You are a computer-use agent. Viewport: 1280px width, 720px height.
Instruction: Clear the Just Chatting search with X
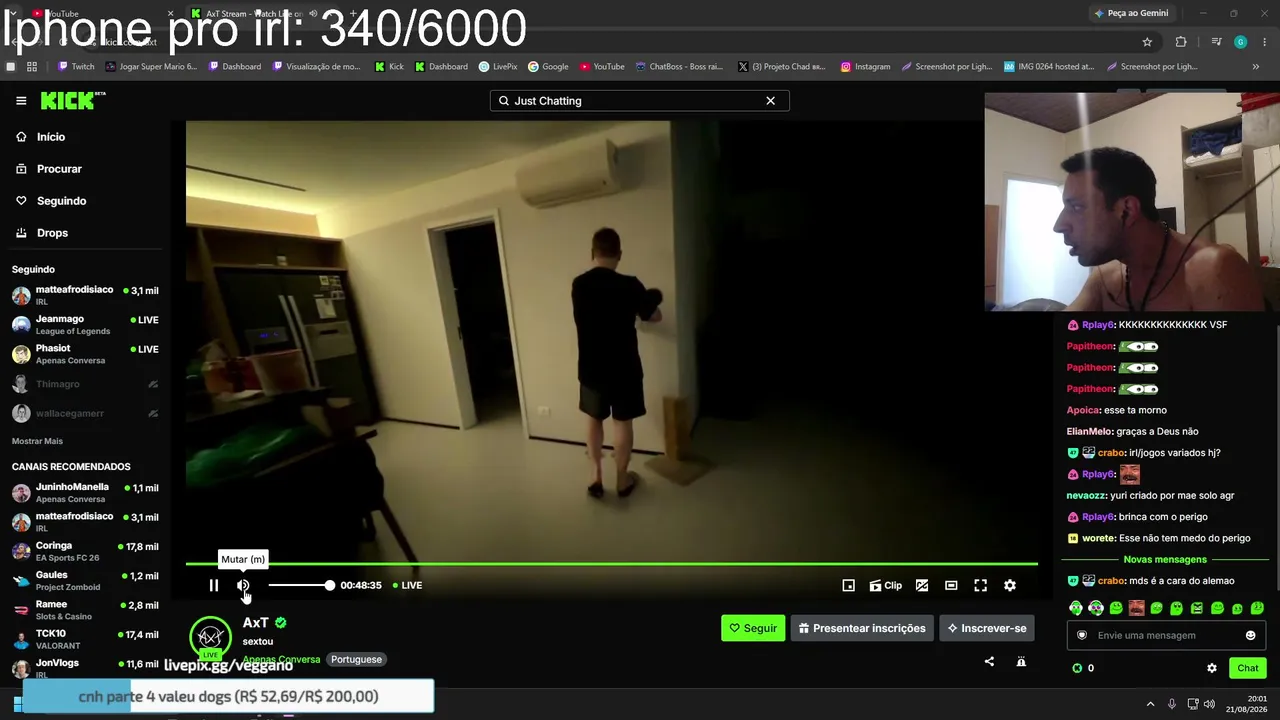pos(770,100)
